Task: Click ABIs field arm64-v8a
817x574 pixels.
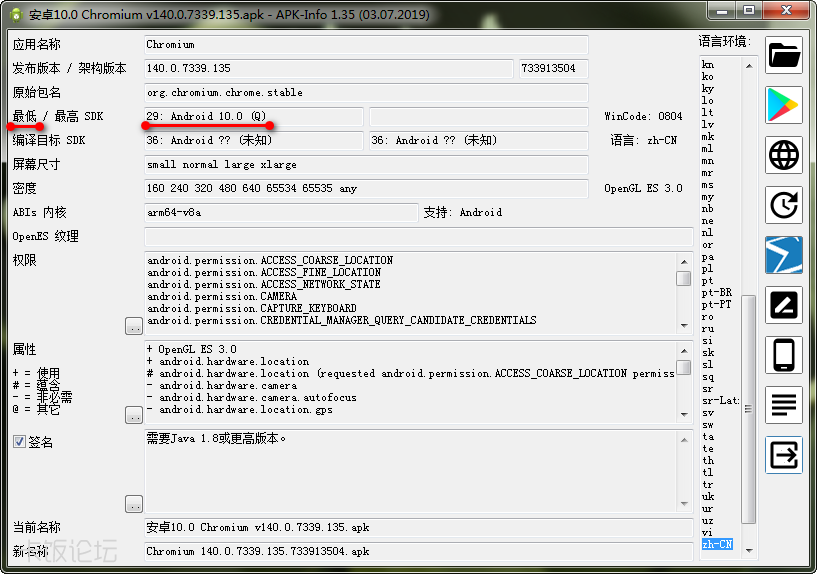Action: point(281,212)
